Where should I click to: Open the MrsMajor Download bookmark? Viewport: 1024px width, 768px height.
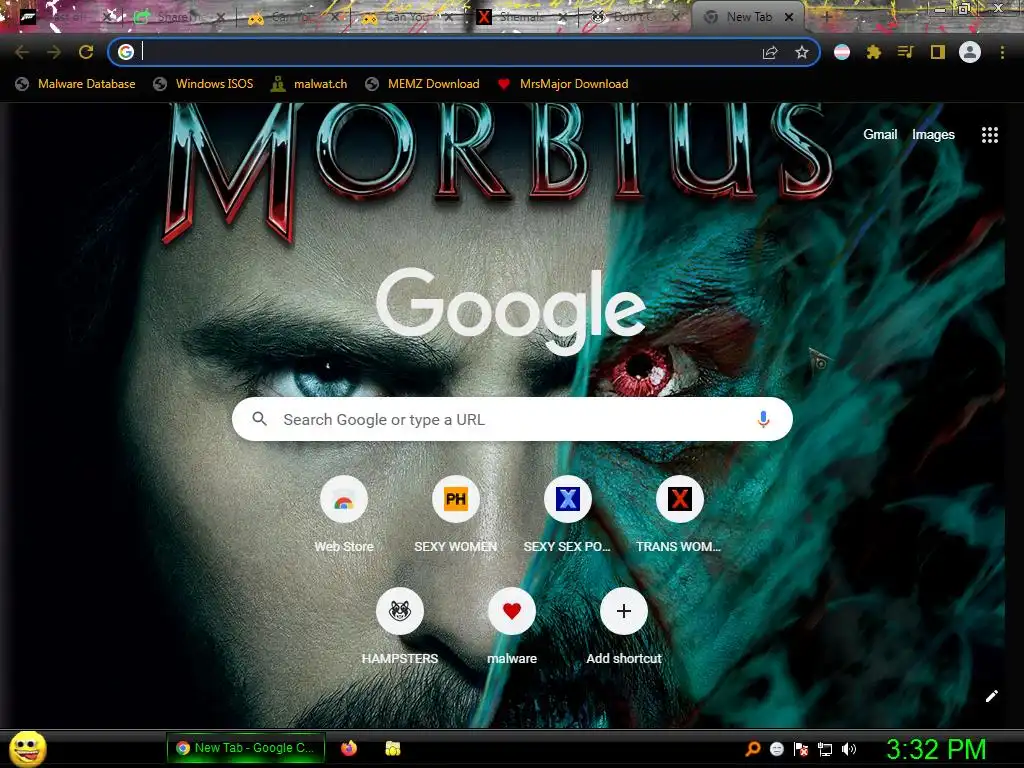coord(563,84)
